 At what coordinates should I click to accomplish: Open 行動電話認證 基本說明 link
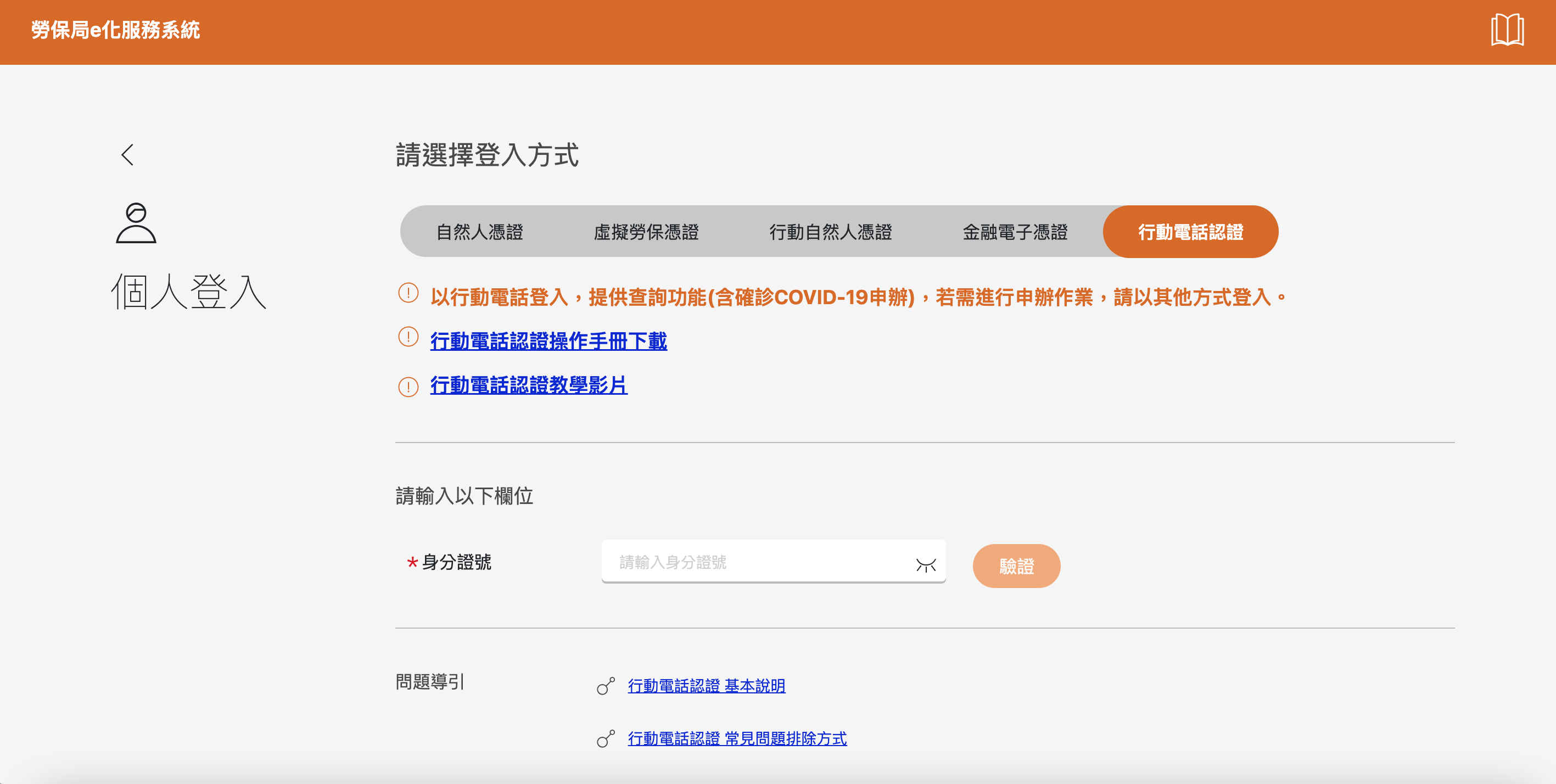coord(706,686)
